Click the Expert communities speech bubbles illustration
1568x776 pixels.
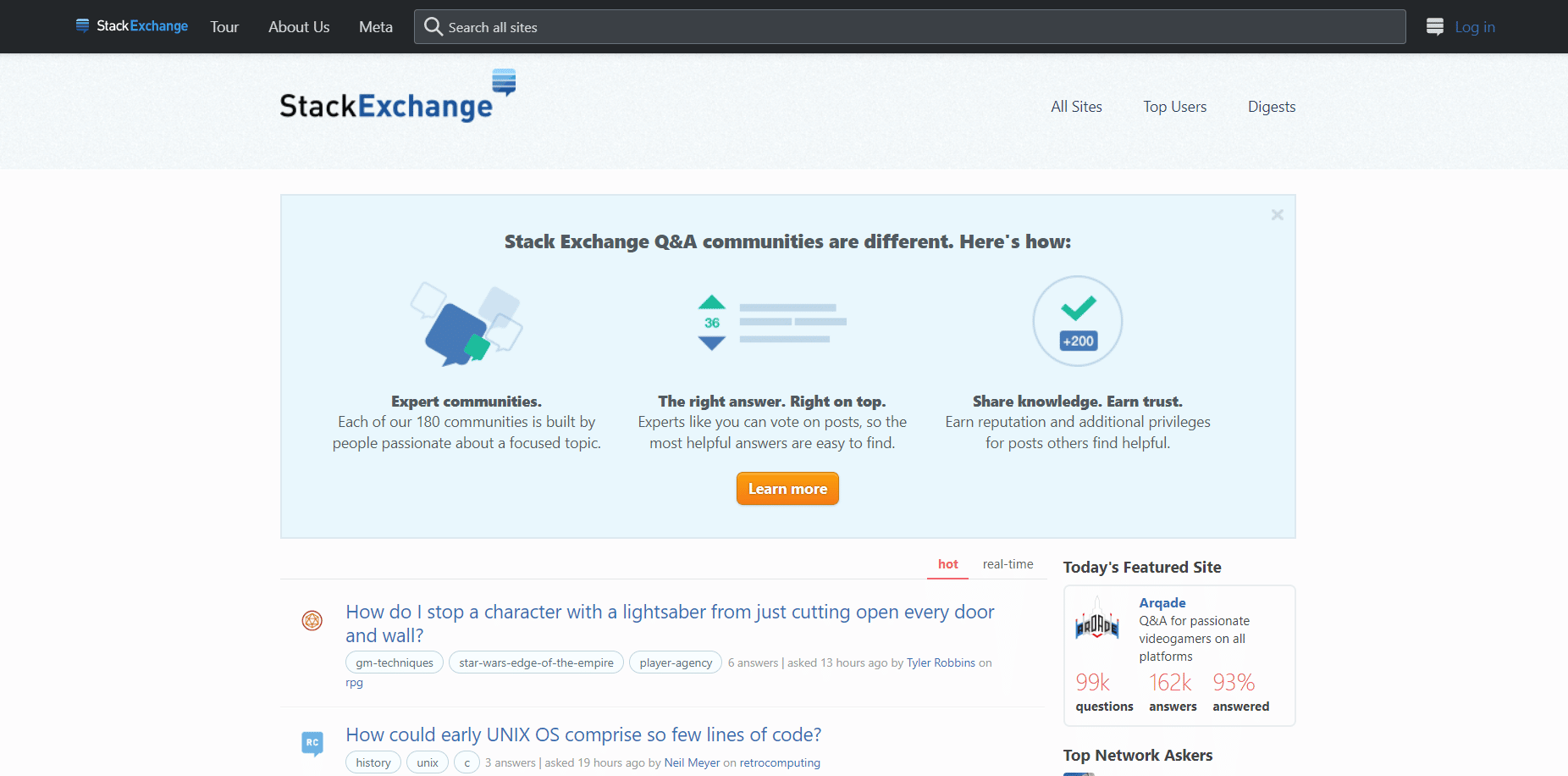coord(467,324)
